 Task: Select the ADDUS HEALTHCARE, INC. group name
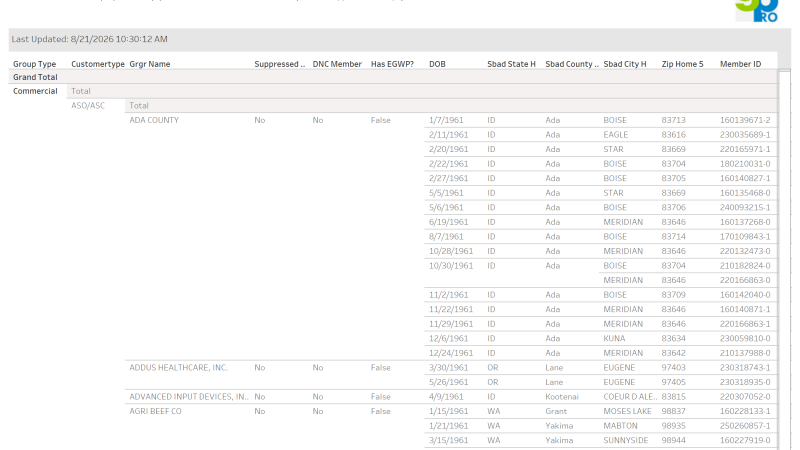coord(178,367)
